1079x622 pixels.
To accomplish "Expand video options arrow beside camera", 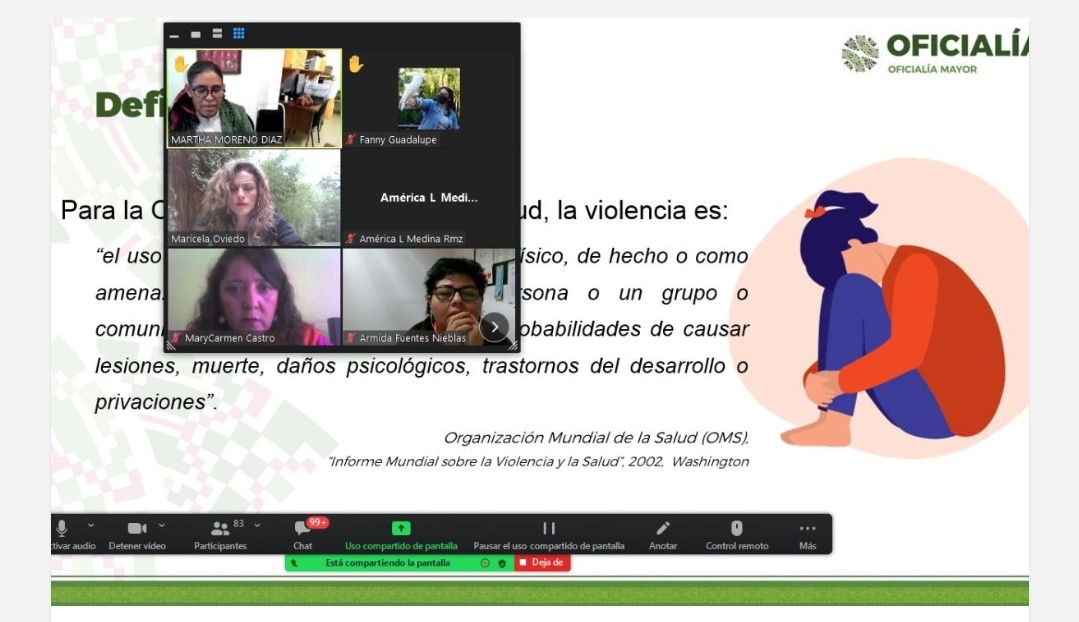I will coord(162,525).
